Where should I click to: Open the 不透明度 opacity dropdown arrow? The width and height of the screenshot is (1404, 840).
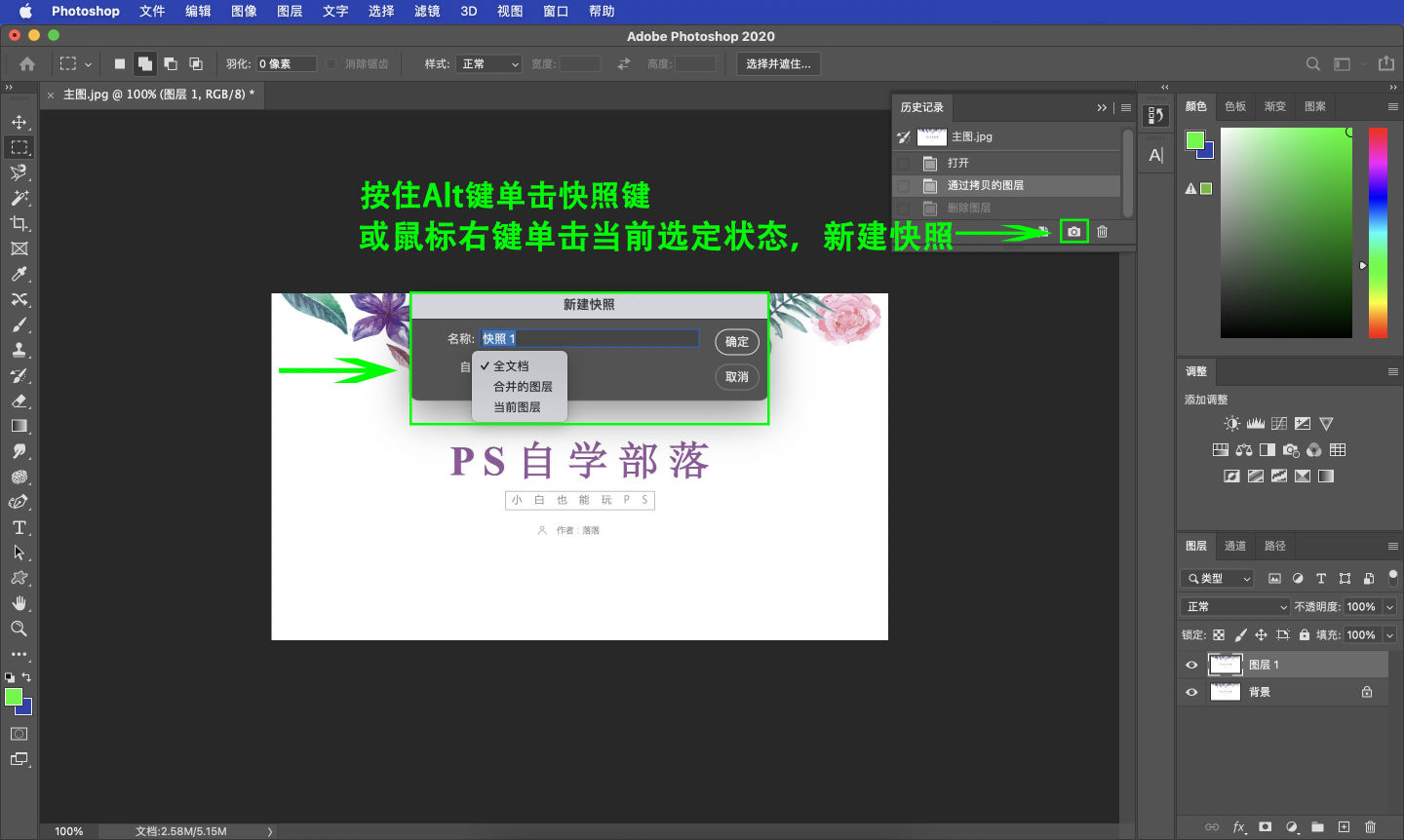(x=1388, y=605)
